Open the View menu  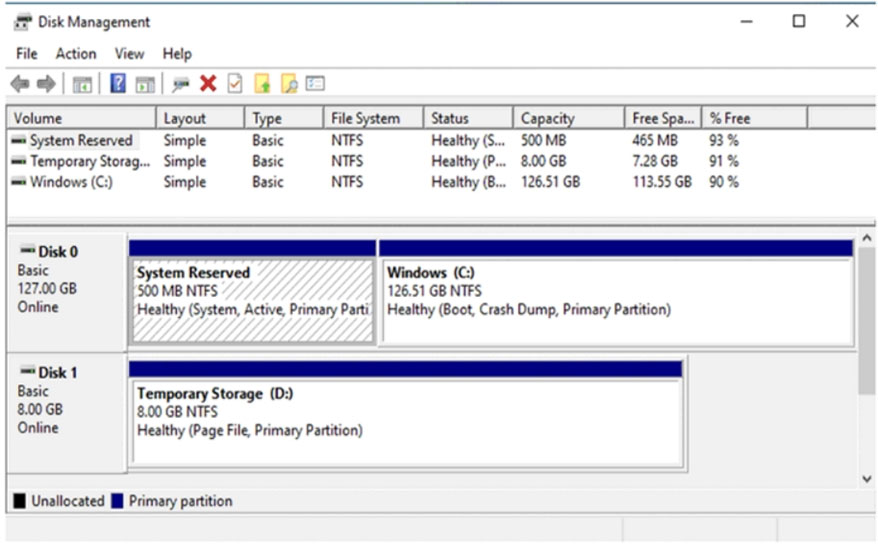tap(129, 54)
